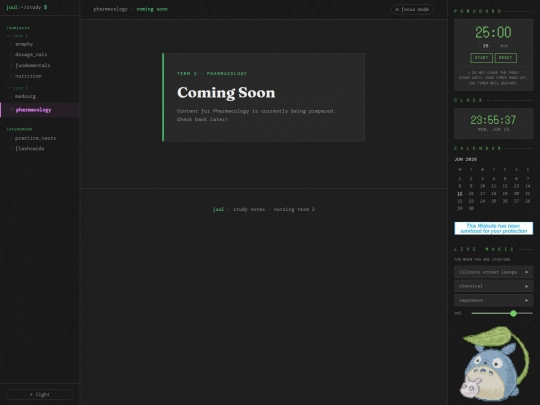Open the medsurg subject
The height and width of the screenshot is (405, 540).
point(25,96)
